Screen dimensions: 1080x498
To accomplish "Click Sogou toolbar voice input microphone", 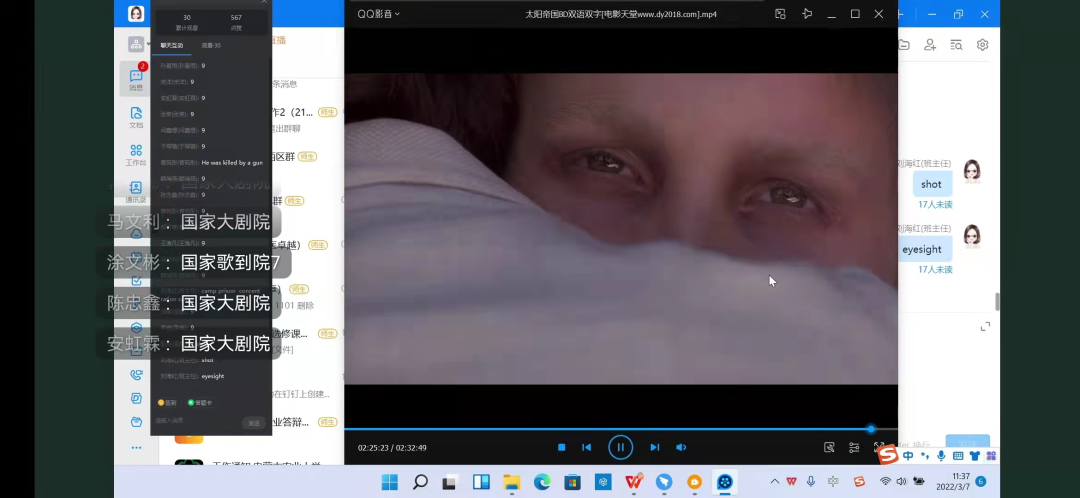I will coord(941,455).
